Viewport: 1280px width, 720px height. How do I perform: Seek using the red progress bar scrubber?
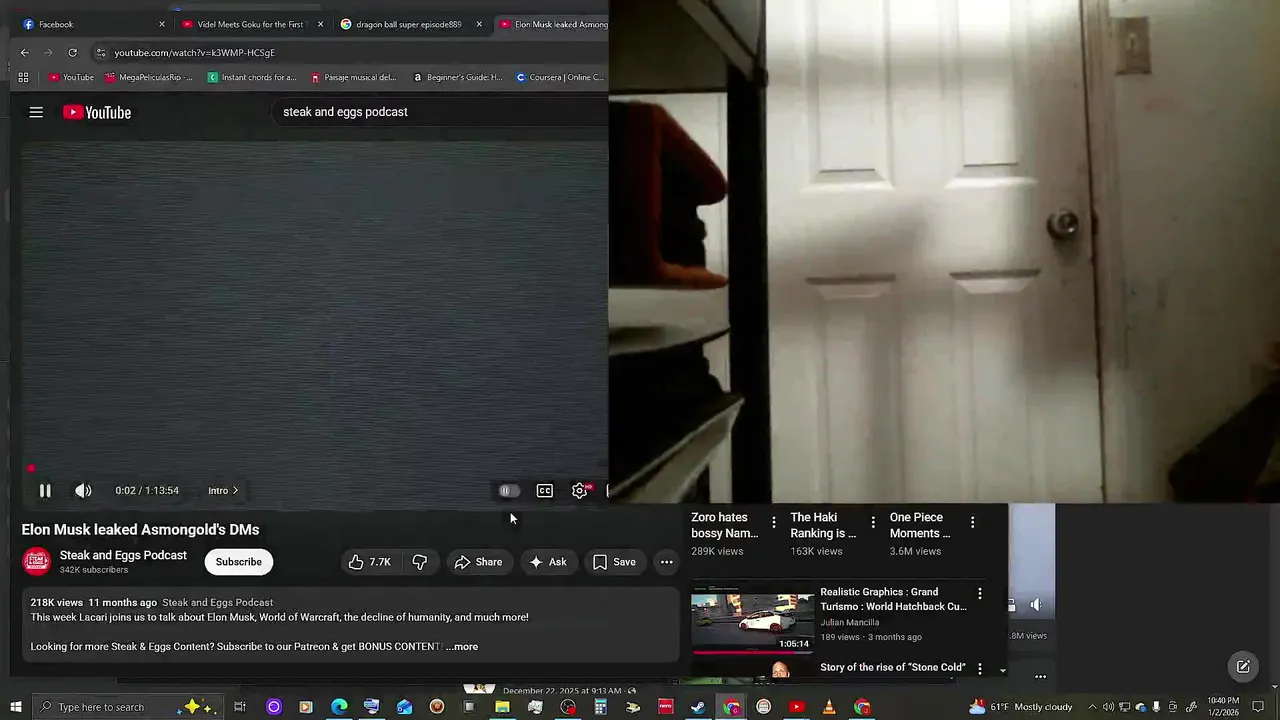pos(31,468)
